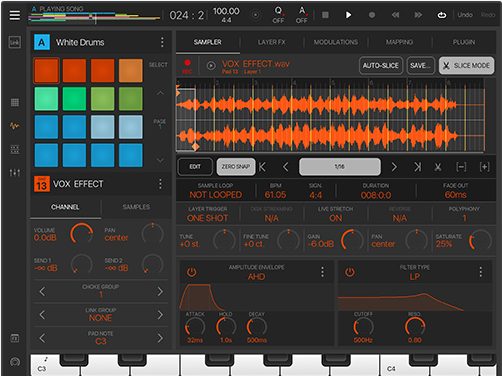Click the zoom out [-] waveform icon
Viewport: 502px width, 376px height.
pyautogui.click(x=461, y=167)
